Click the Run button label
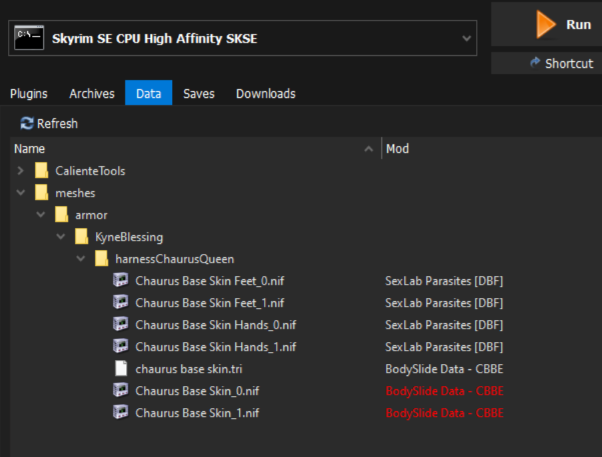Viewport: 602px width, 457px height. [x=579, y=25]
